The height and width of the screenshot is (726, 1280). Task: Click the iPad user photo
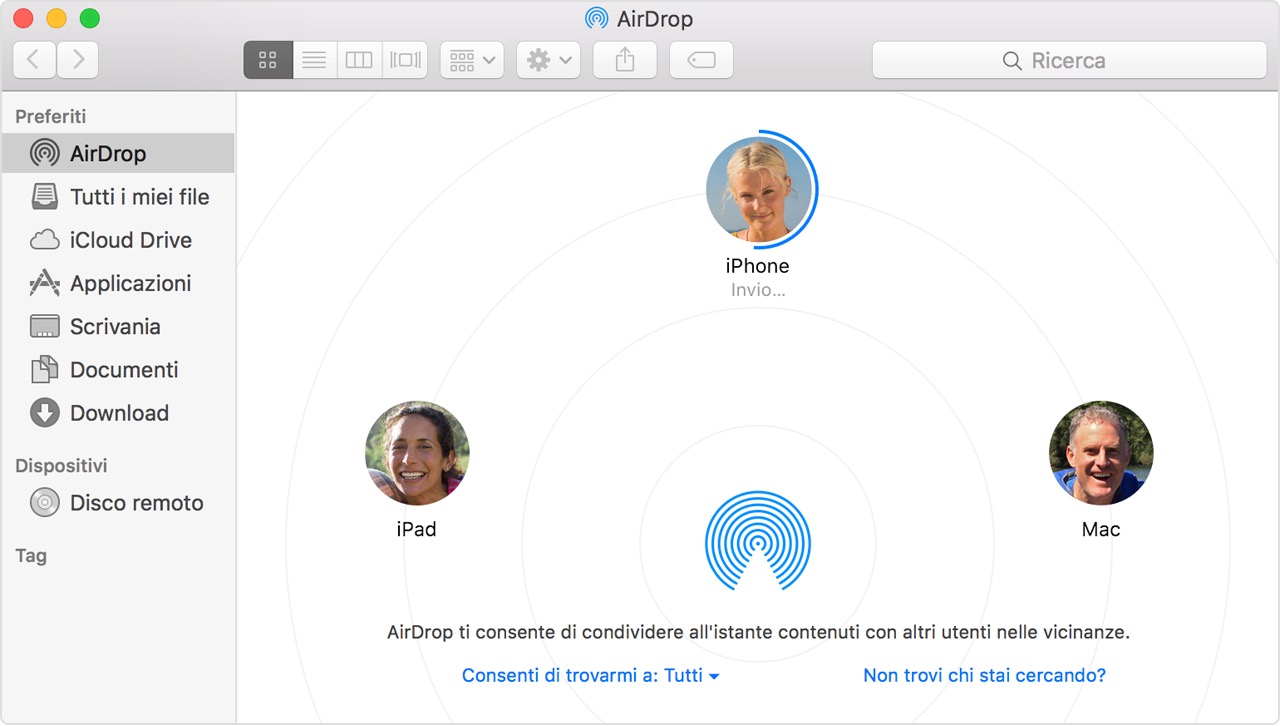click(x=417, y=453)
